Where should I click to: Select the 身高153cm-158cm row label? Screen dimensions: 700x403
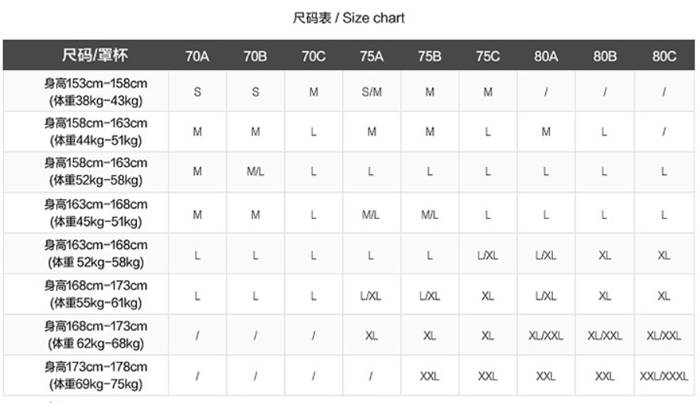[95, 91]
